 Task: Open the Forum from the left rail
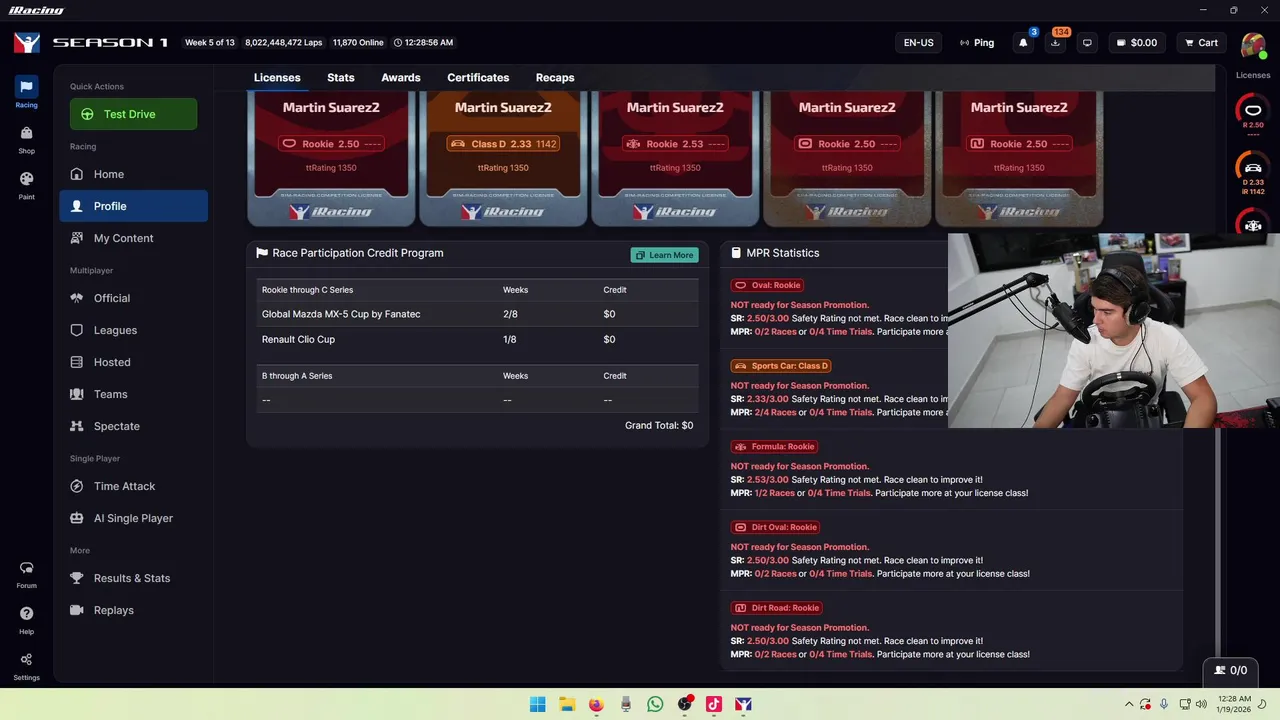pos(26,574)
